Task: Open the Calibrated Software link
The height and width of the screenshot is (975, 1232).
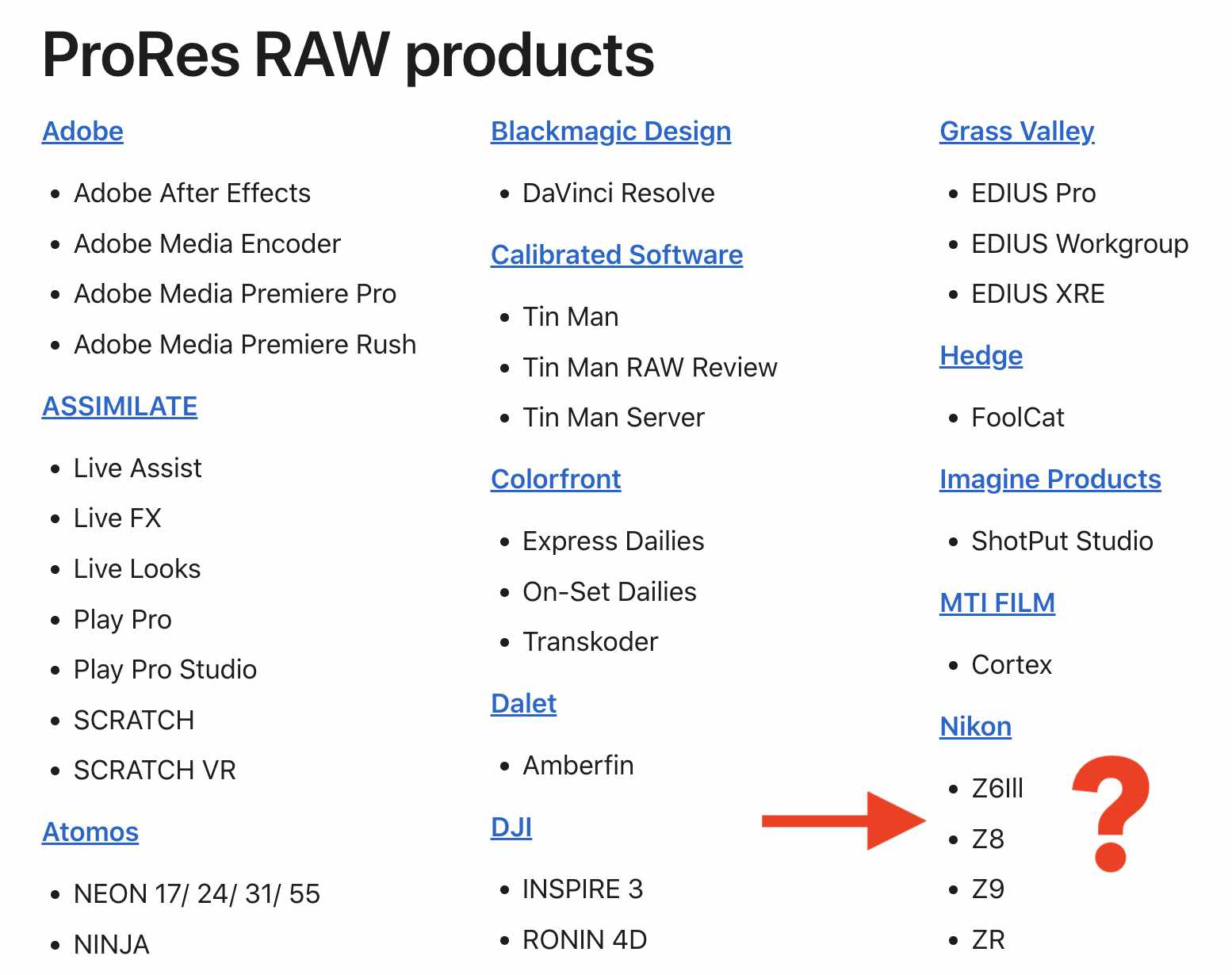Action: tap(617, 255)
